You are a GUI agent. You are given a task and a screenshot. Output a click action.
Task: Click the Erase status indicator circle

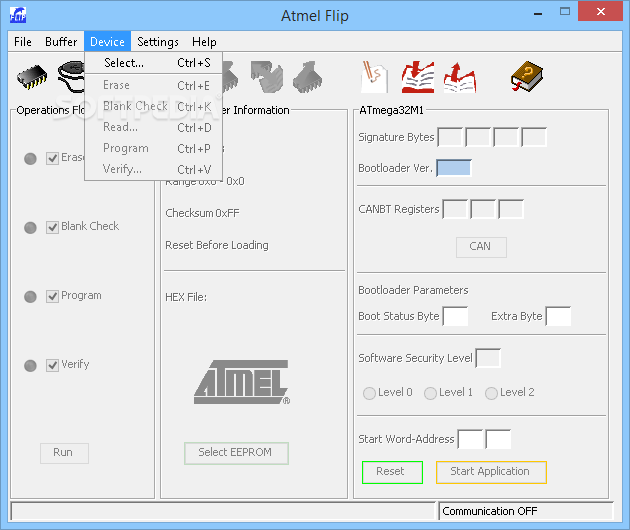tap(31, 159)
